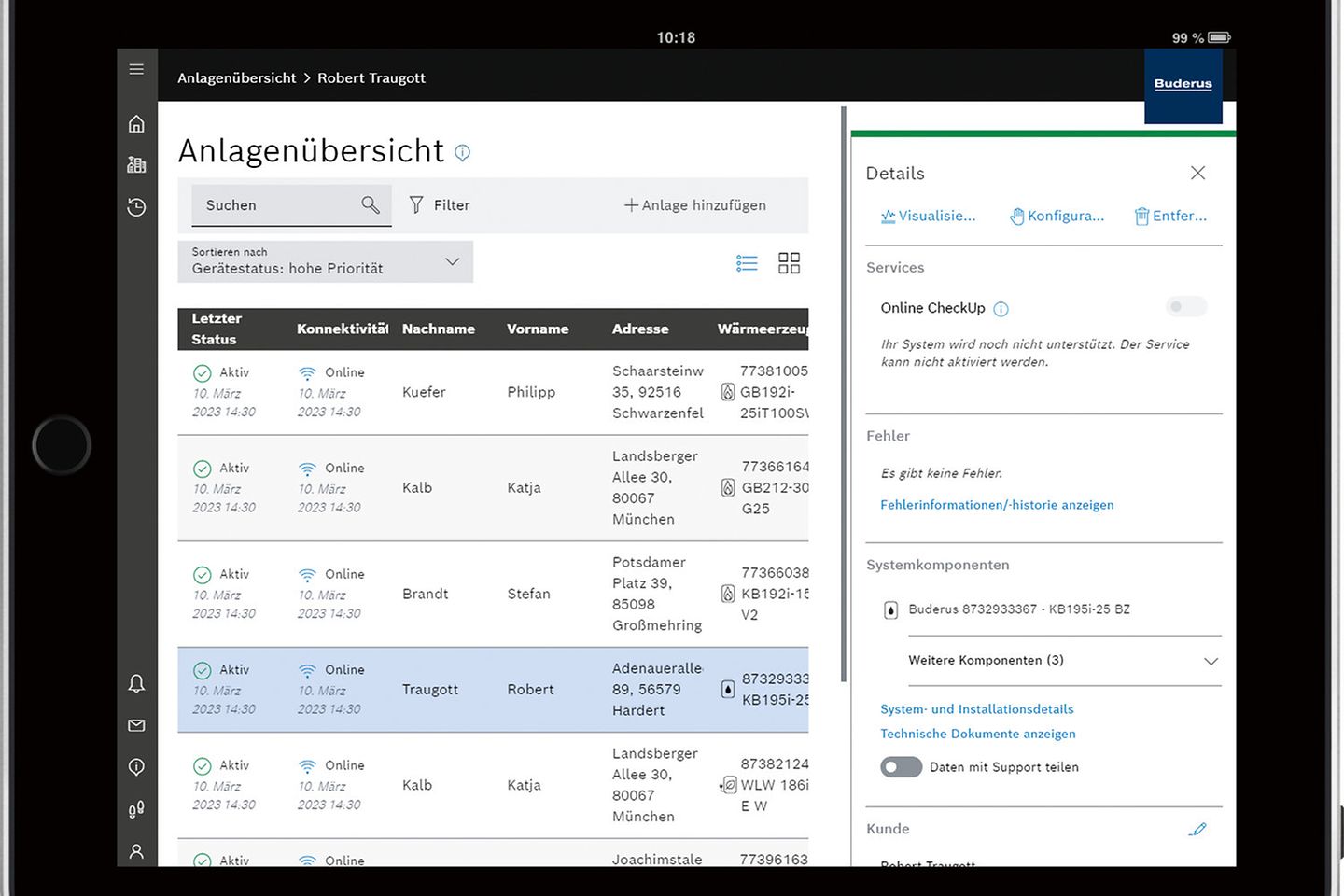The height and width of the screenshot is (896, 1344).
Task: Open Konfigura... action in Details
Action: [x=1057, y=217]
